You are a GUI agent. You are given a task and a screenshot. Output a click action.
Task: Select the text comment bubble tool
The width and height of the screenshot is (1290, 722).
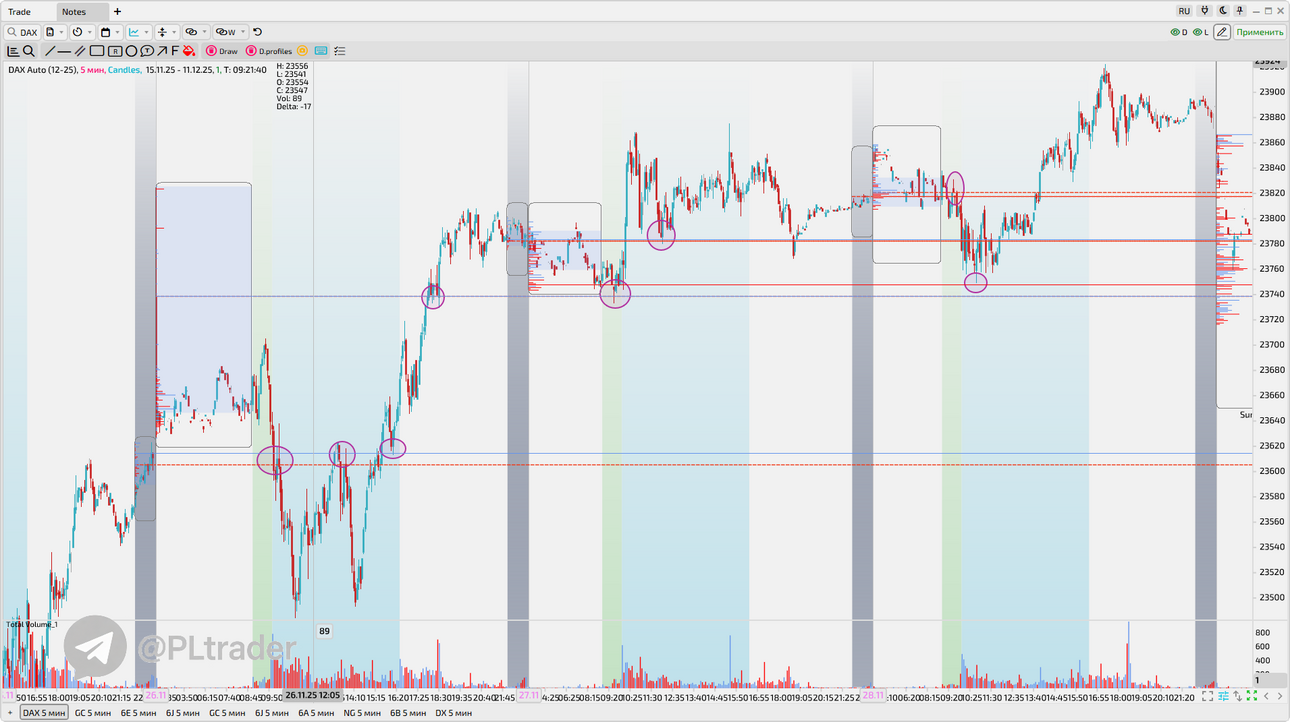tap(146, 51)
